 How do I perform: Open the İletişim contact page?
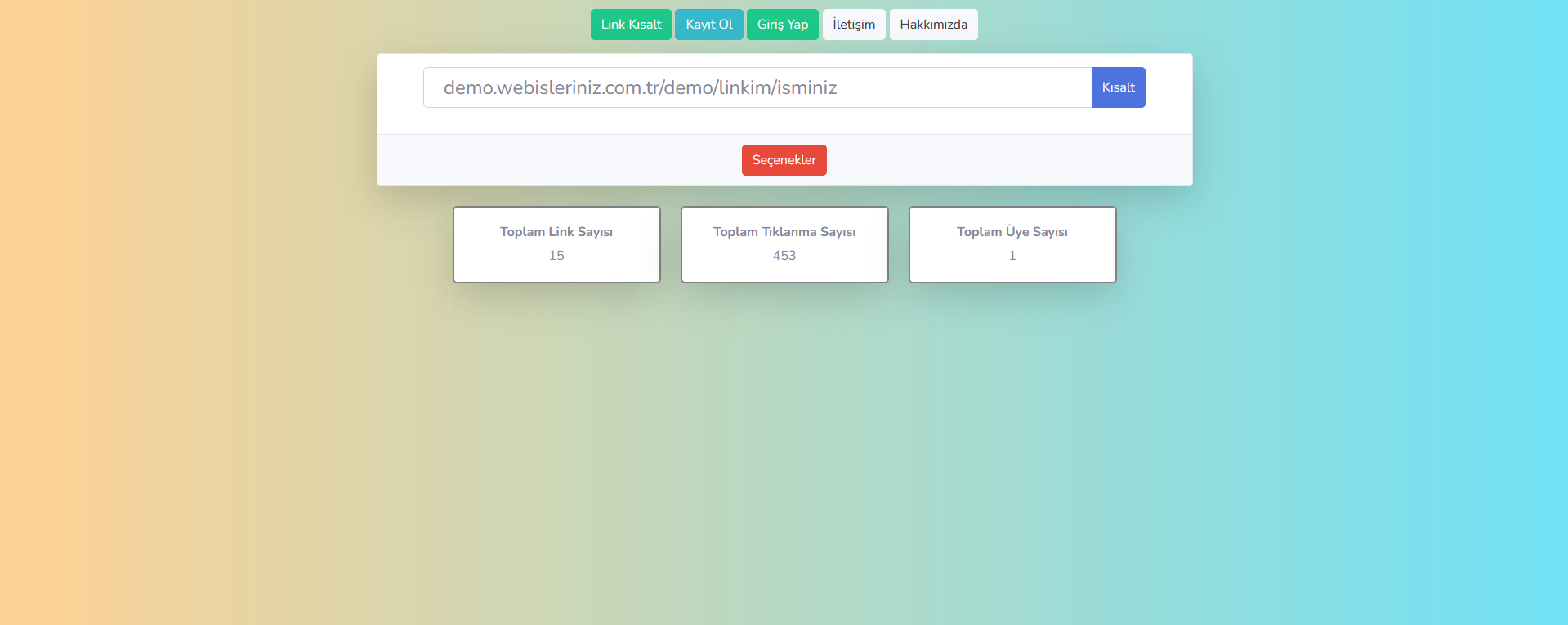[853, 25]
